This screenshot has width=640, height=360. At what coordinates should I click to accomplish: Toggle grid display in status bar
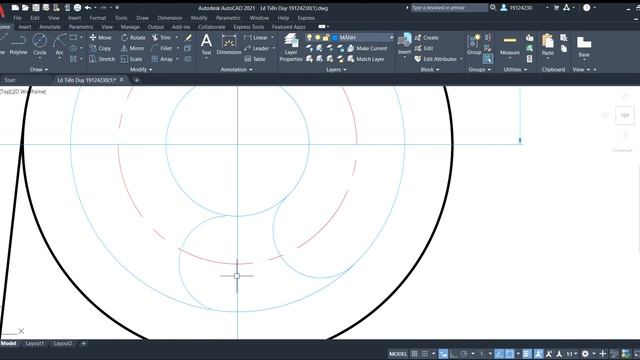[x=414, y=354]
